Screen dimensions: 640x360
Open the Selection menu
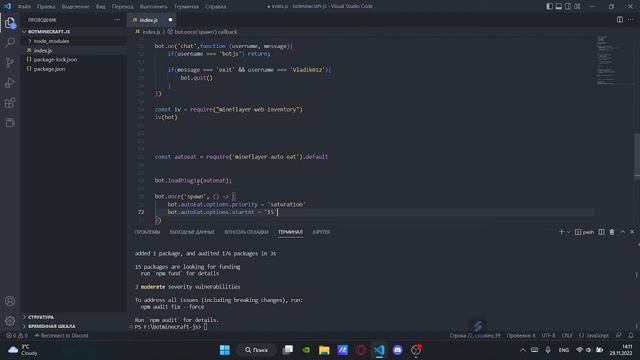76,7
